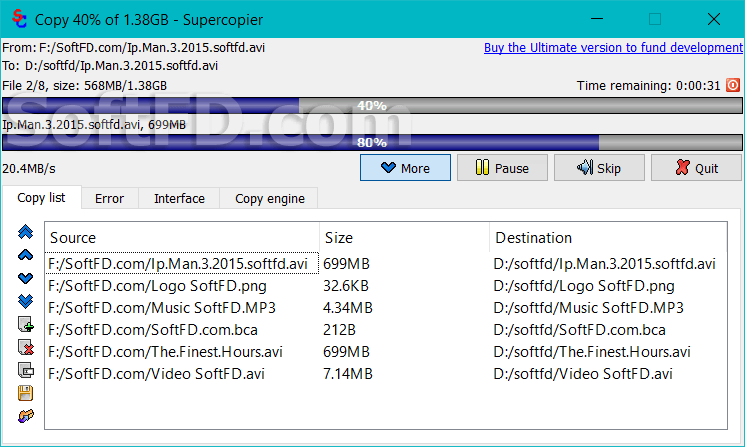Select source row Video SoftFD.avi

tap(156, 374)
